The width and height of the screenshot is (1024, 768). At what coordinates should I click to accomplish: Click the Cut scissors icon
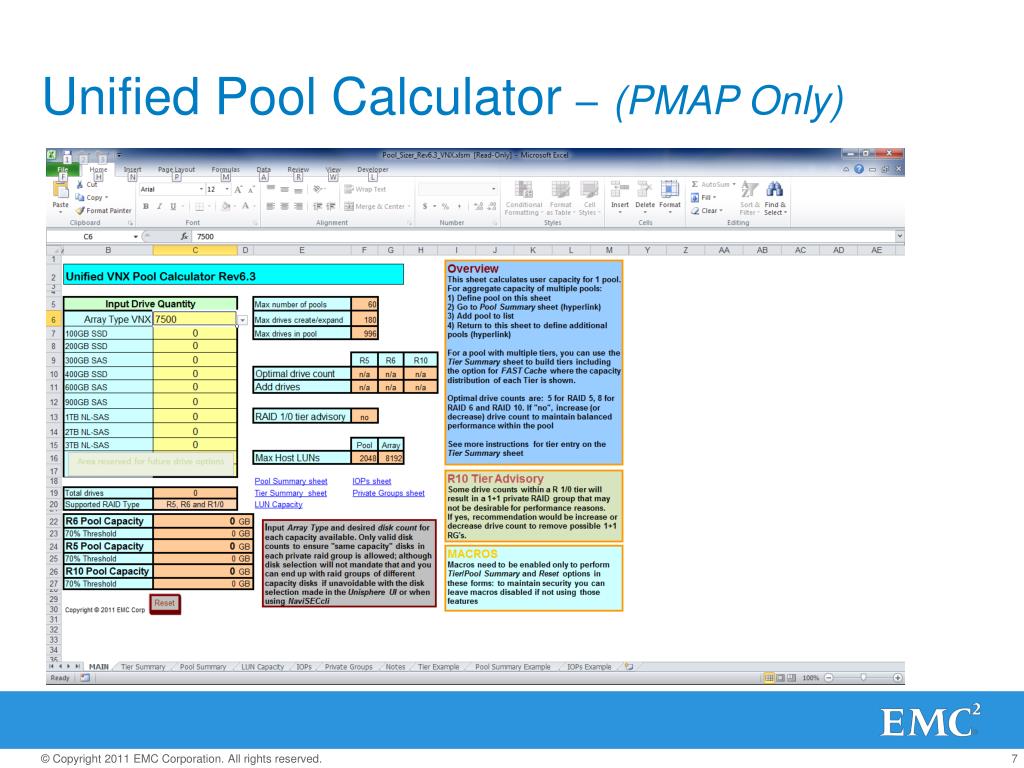pyautogui.click(x=80, y=185)
